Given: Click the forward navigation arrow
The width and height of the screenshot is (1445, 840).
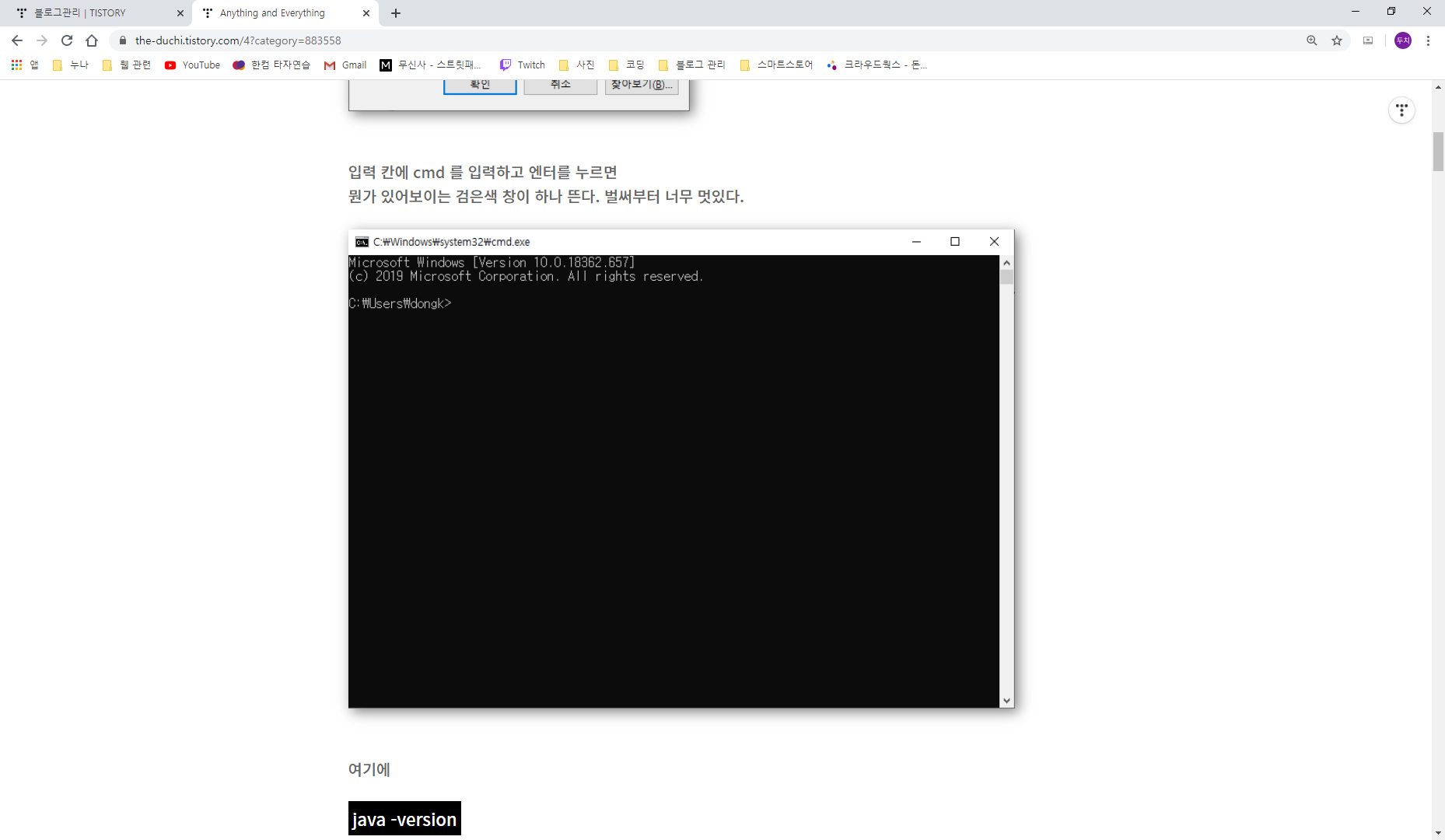Looking at the screenshot, I should click(x=42, y=40).
